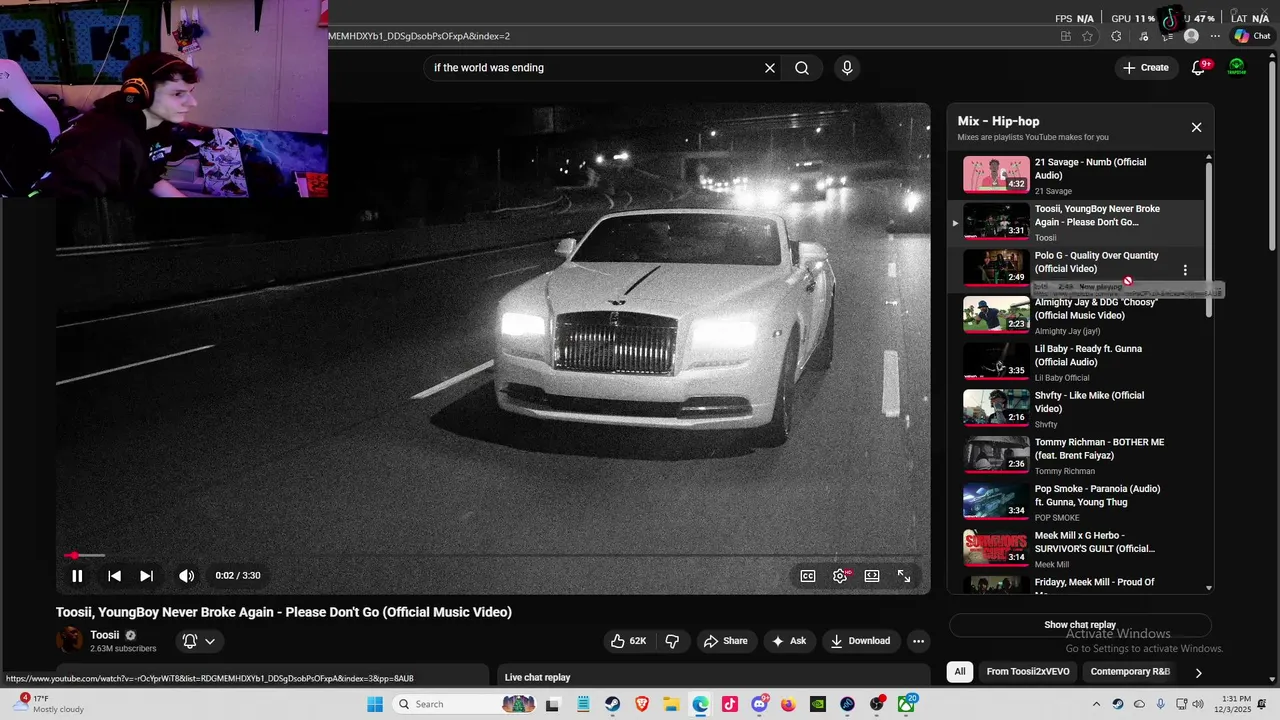Click the Ask button
The image size is (1280, 720).
pyautogui.click(x=789, y=641)
